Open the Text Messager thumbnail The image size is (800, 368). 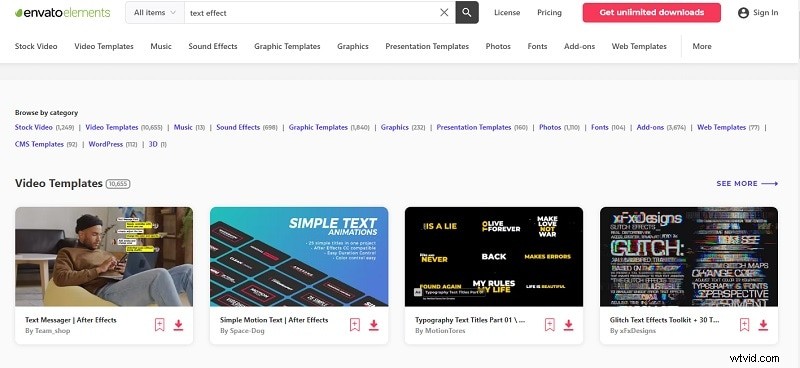click(104, 256)
